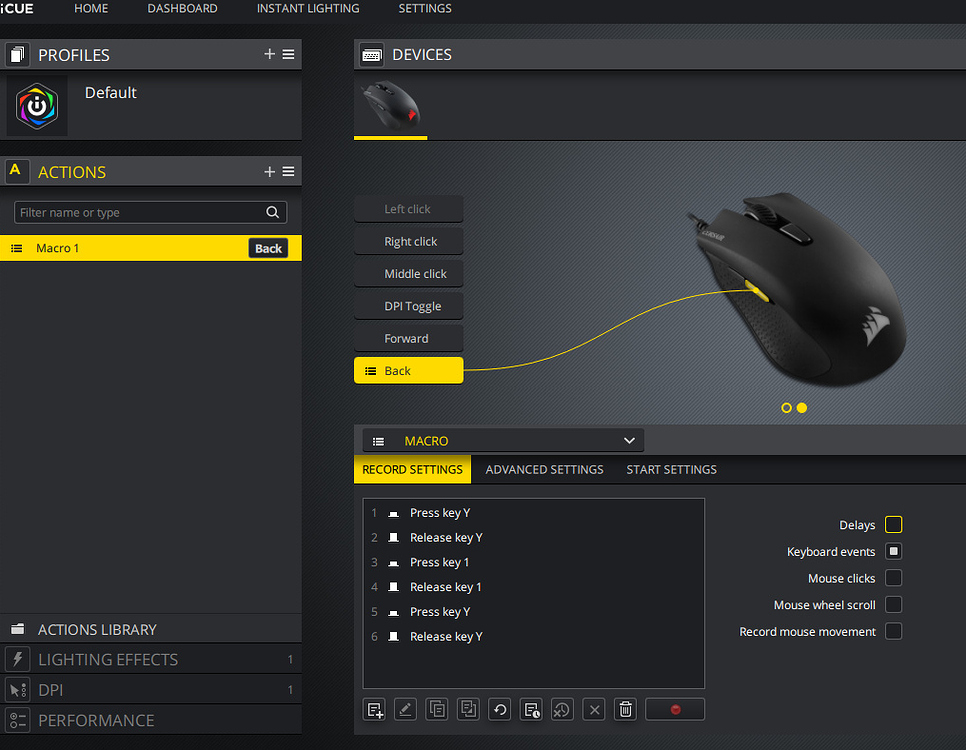The image size is (966, 750).
Task: Select the Forward mouse button
Action: click(x=408, y=338)
